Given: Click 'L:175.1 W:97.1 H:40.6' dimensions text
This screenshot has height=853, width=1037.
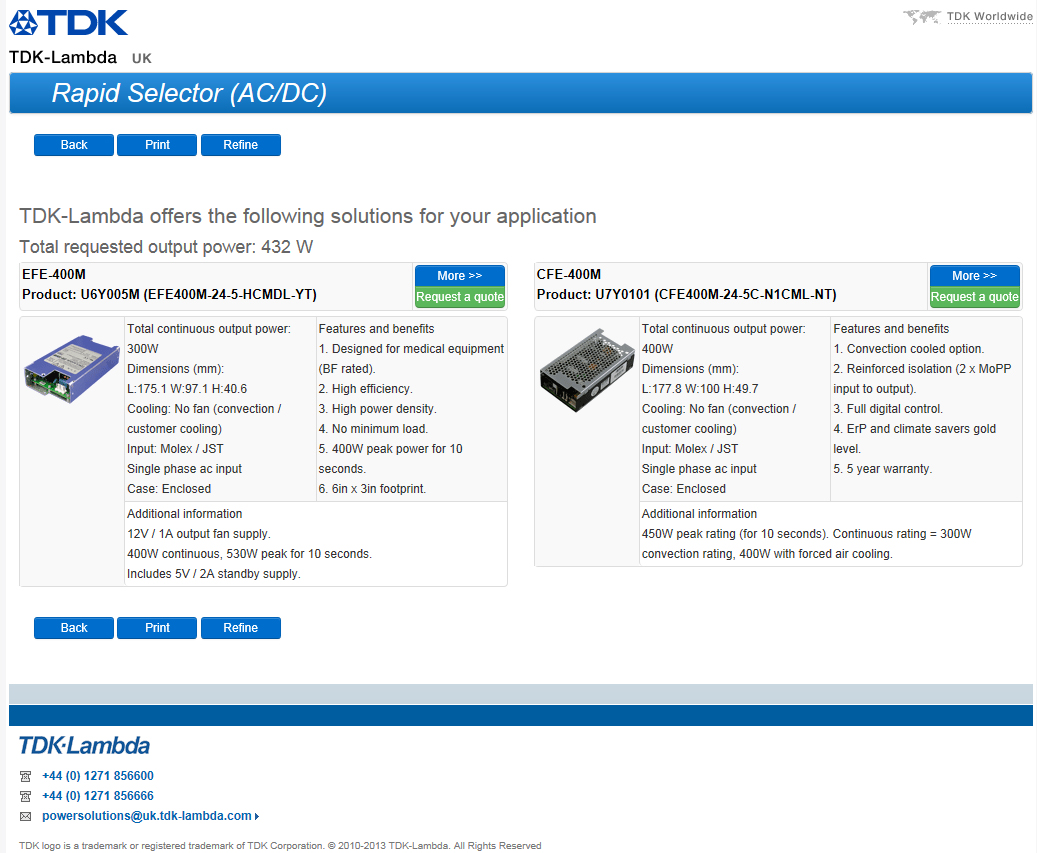Looking at the screenshot, I should [x=187, y=389].
